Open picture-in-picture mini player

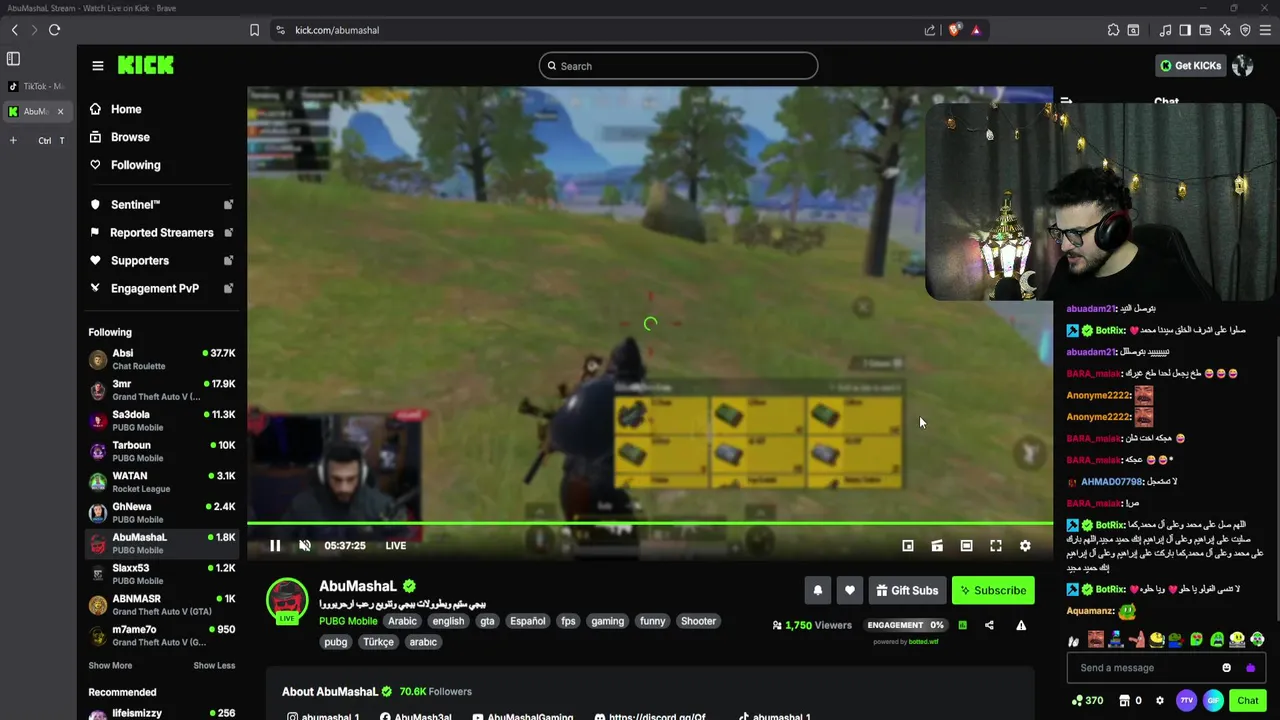tap(908, 546)
